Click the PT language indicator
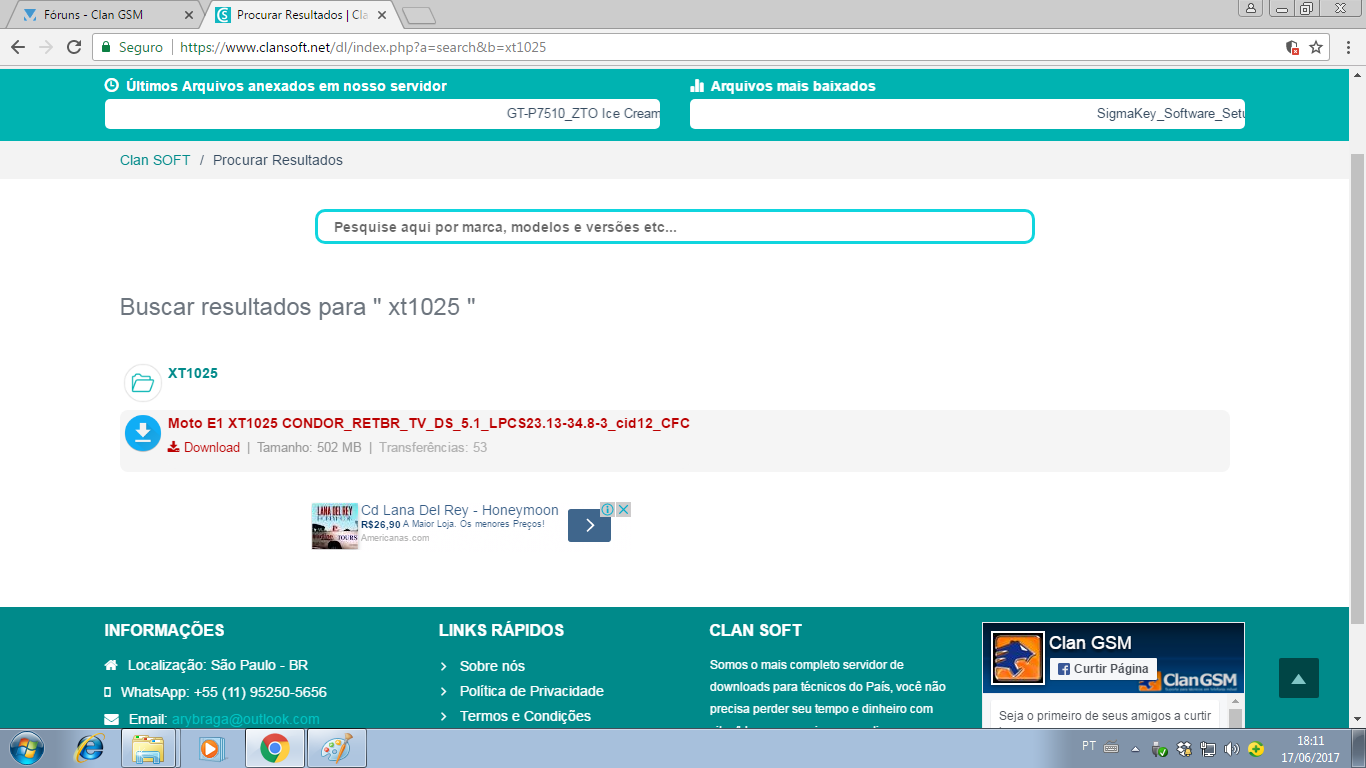Screen dimensions: 1366x768 (x=1089, y=746)
